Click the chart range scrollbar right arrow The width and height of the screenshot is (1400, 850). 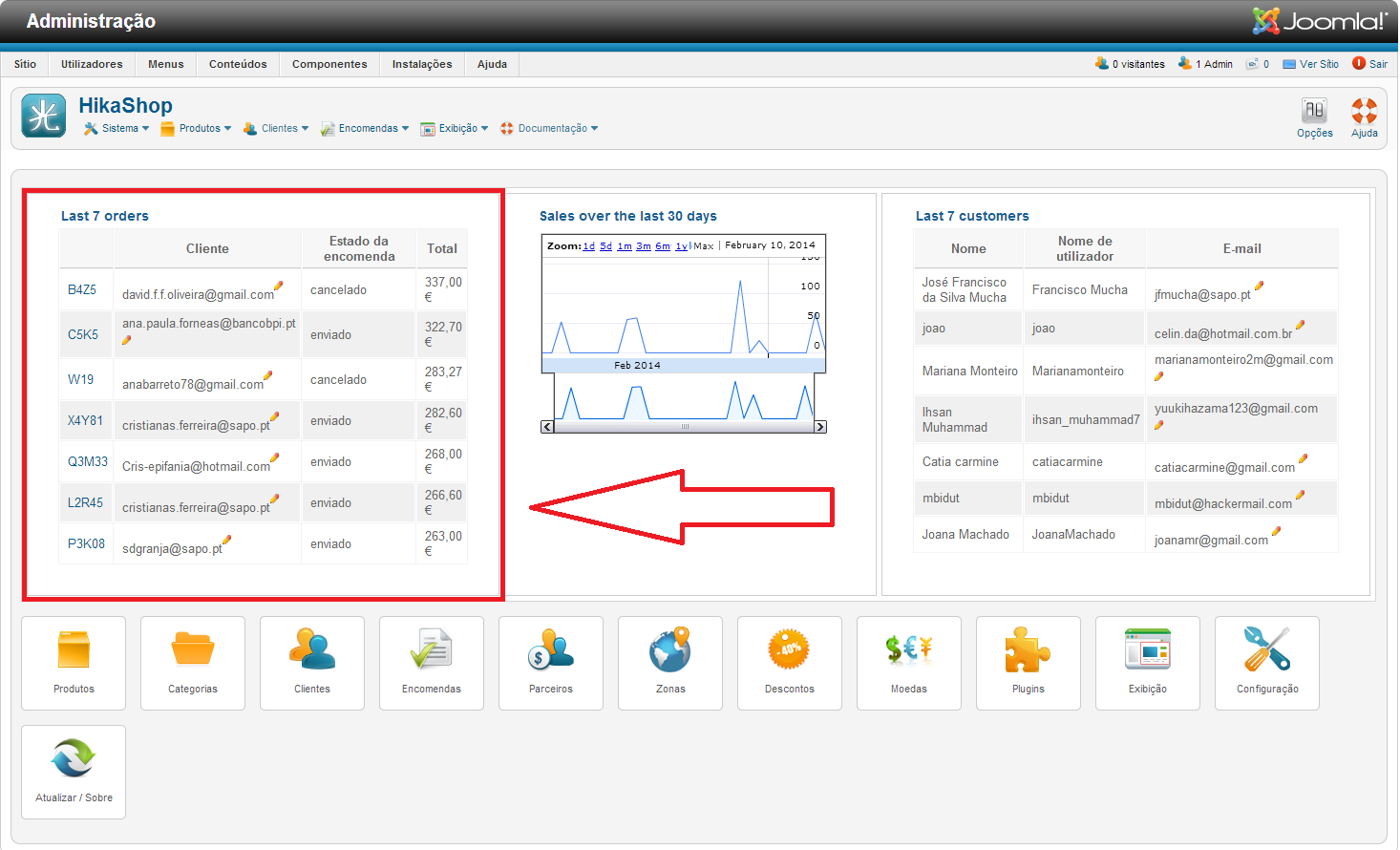pyautogui.click(x=820, y=427)
